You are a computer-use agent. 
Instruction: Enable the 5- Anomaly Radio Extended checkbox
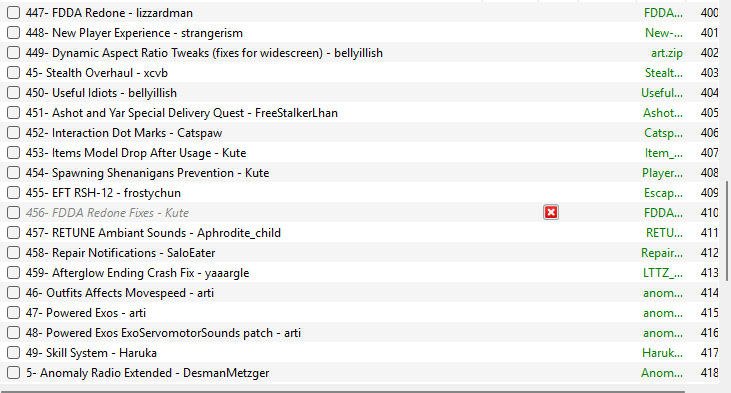point(14,373)
